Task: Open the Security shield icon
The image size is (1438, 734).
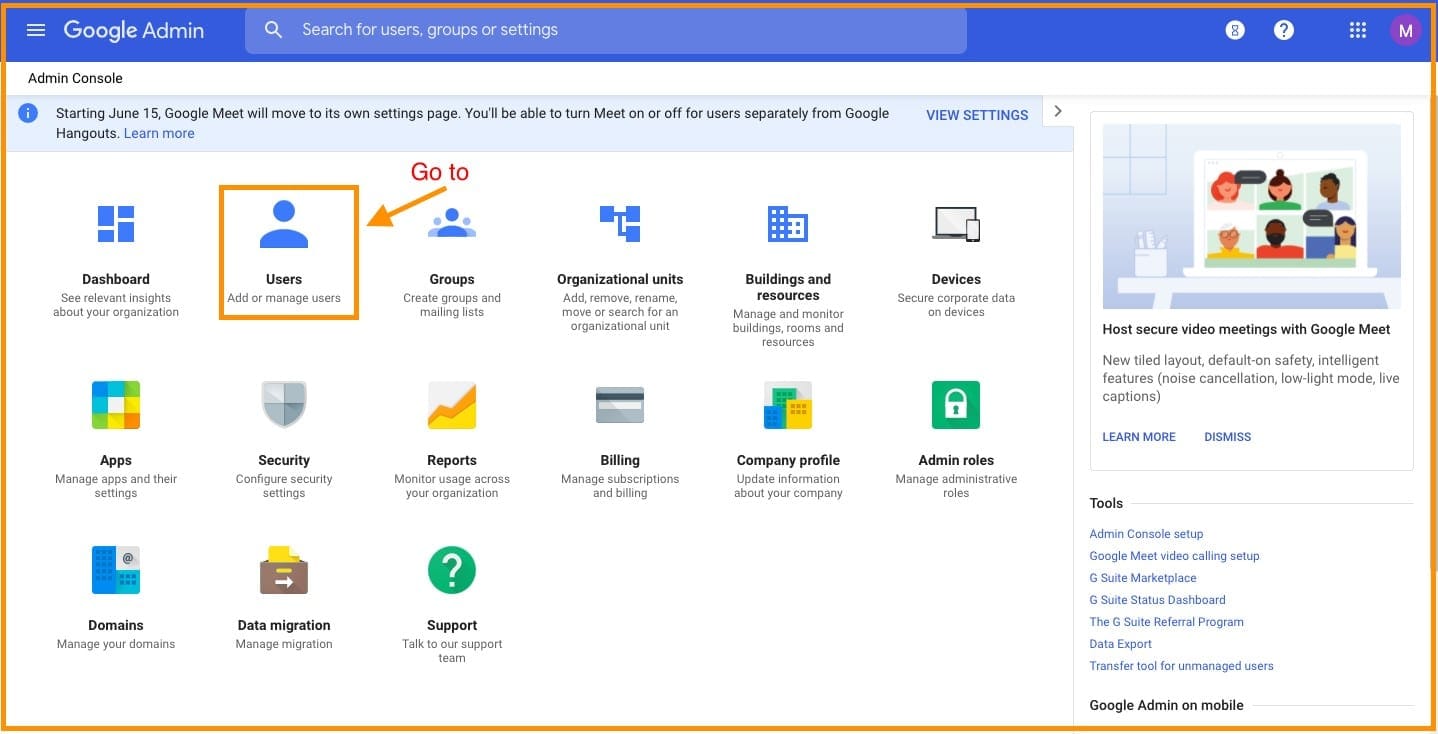Action: click(284, 405)
